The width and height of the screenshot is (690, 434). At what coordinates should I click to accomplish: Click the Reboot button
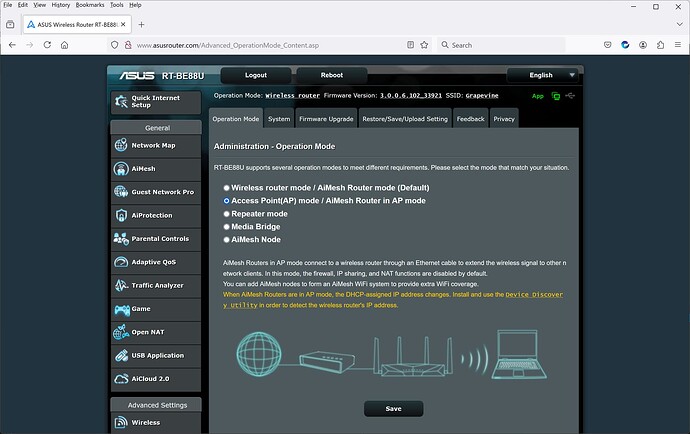click(x=332, y=75)
